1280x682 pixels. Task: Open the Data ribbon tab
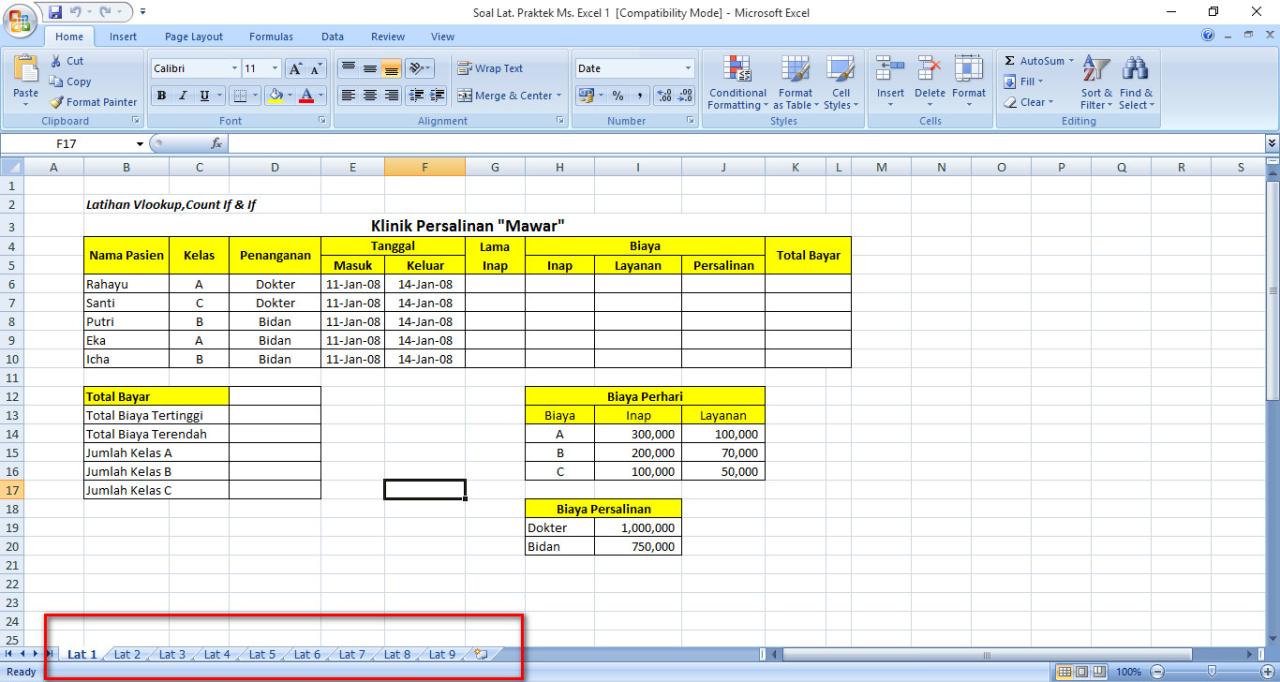click(332, 37)
